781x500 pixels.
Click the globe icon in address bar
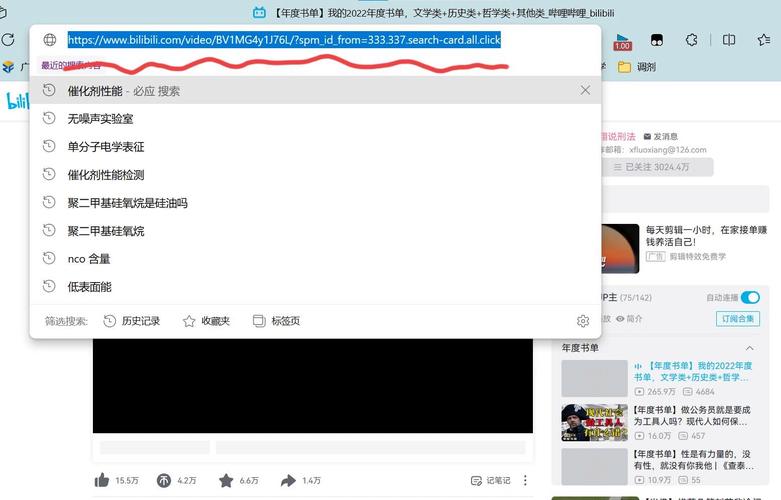click(50, 39)
